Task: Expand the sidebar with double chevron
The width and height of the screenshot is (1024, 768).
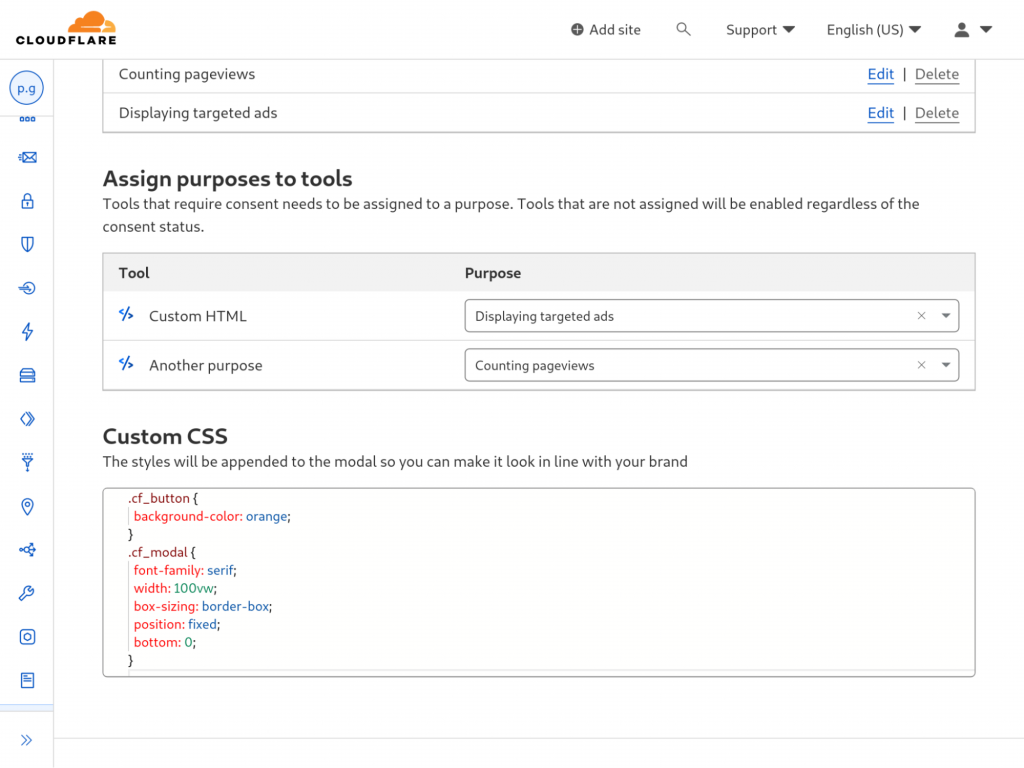Action: [x=27, y=740]
